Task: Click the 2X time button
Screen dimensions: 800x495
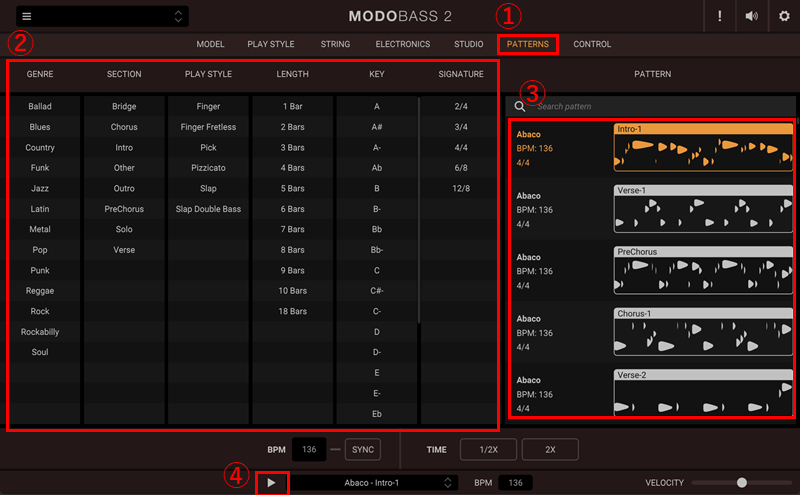Action: tap(550, 450)
